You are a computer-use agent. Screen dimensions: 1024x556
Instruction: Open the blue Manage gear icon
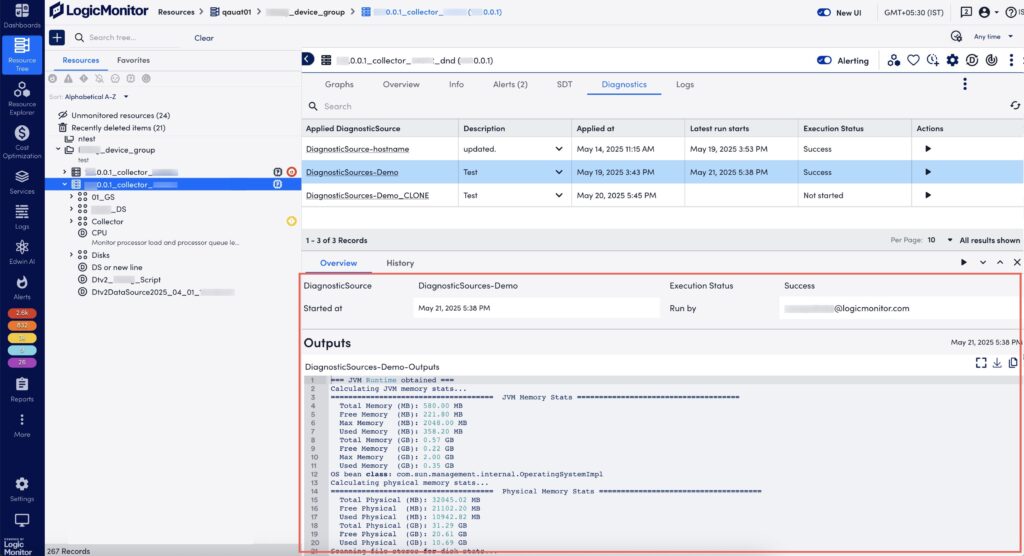click(x=952, y=60)
